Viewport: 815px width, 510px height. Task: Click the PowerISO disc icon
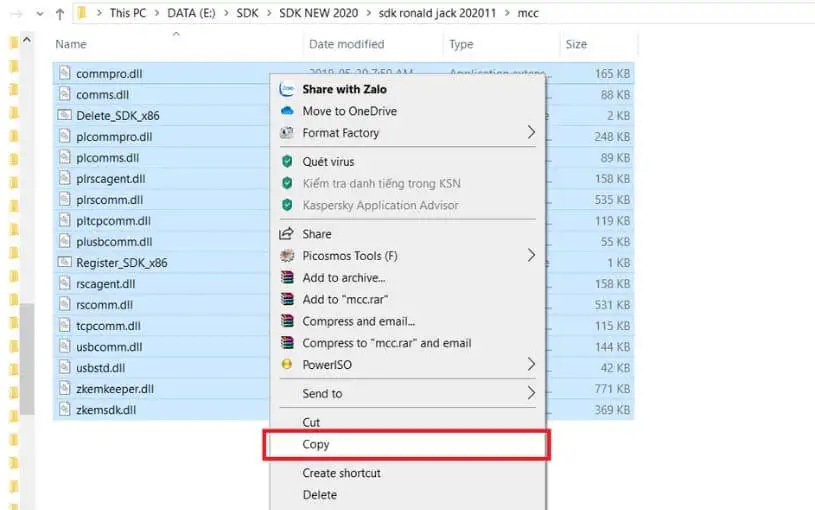pyautogui.click(x=287, y=365)
